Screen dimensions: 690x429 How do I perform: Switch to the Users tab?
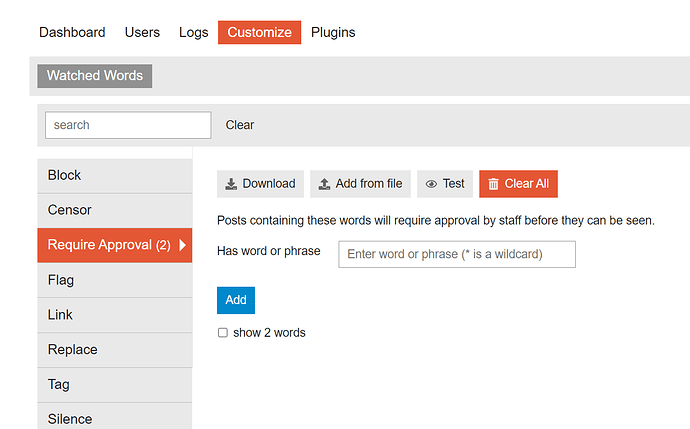142,32
